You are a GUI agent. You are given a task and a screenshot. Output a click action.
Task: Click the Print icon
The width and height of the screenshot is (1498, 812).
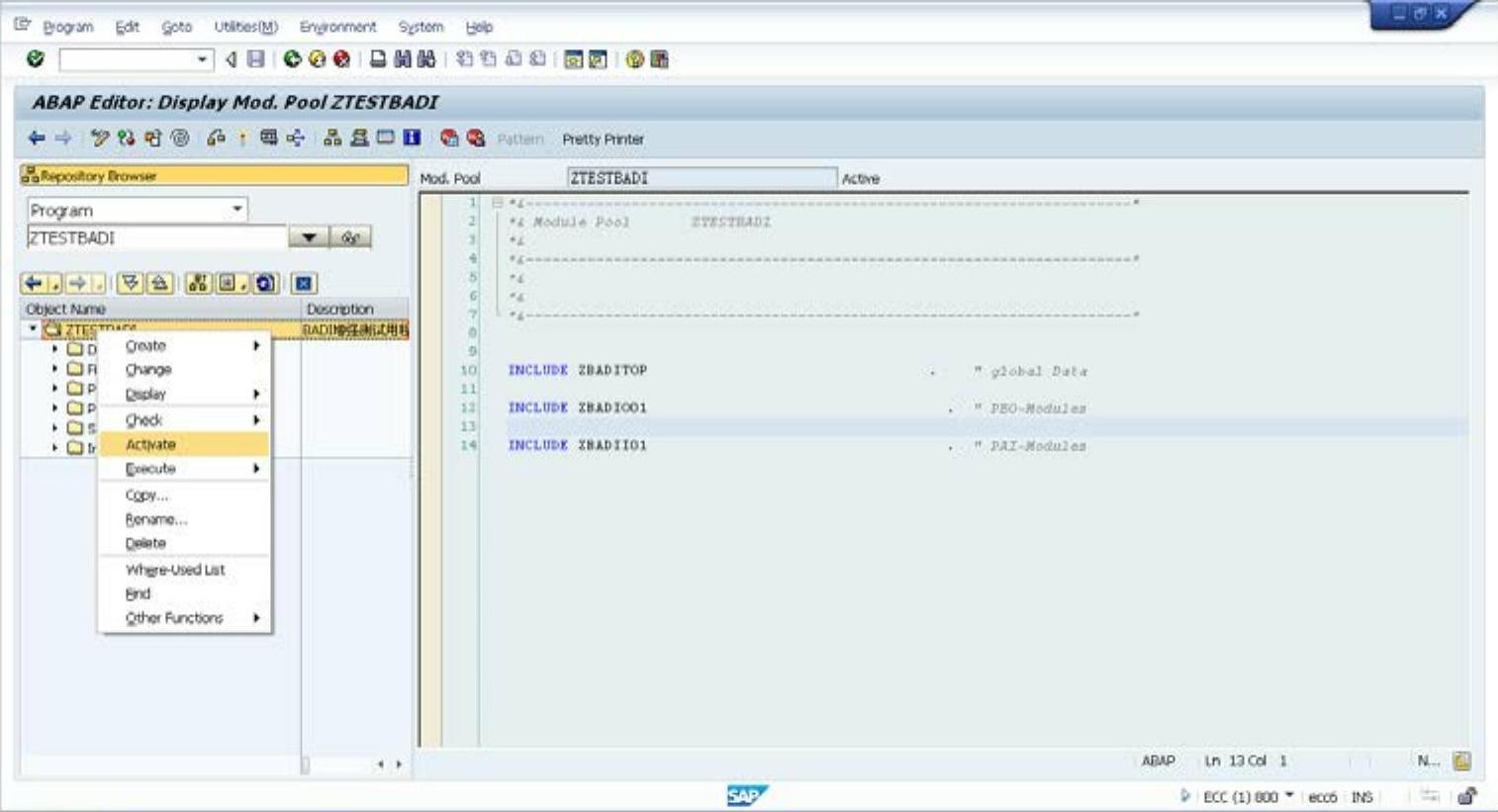tap(378, 59)
